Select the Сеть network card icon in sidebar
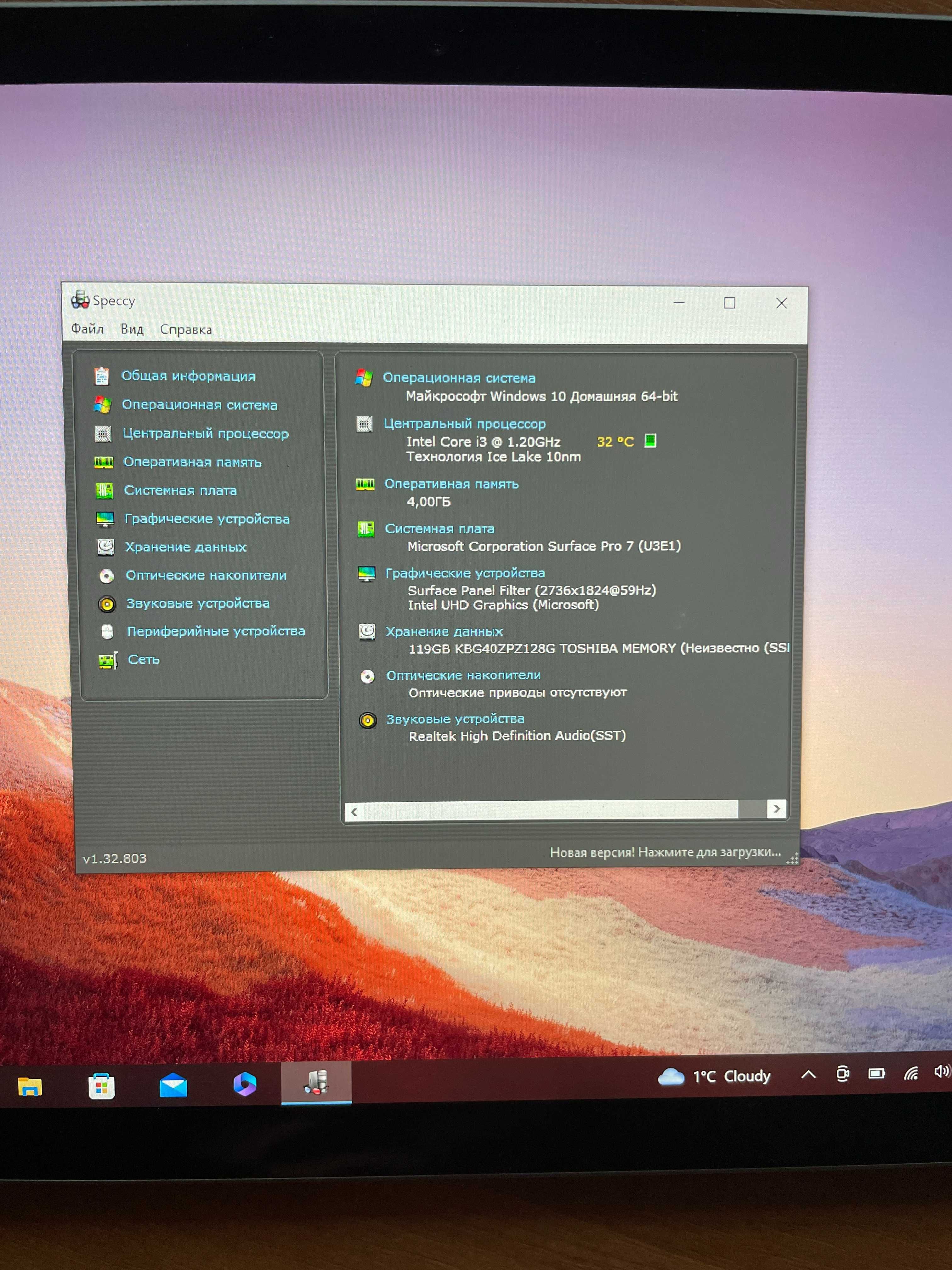Image resolution: width=952 pixels, height=1270 pixels. (108, 660)
